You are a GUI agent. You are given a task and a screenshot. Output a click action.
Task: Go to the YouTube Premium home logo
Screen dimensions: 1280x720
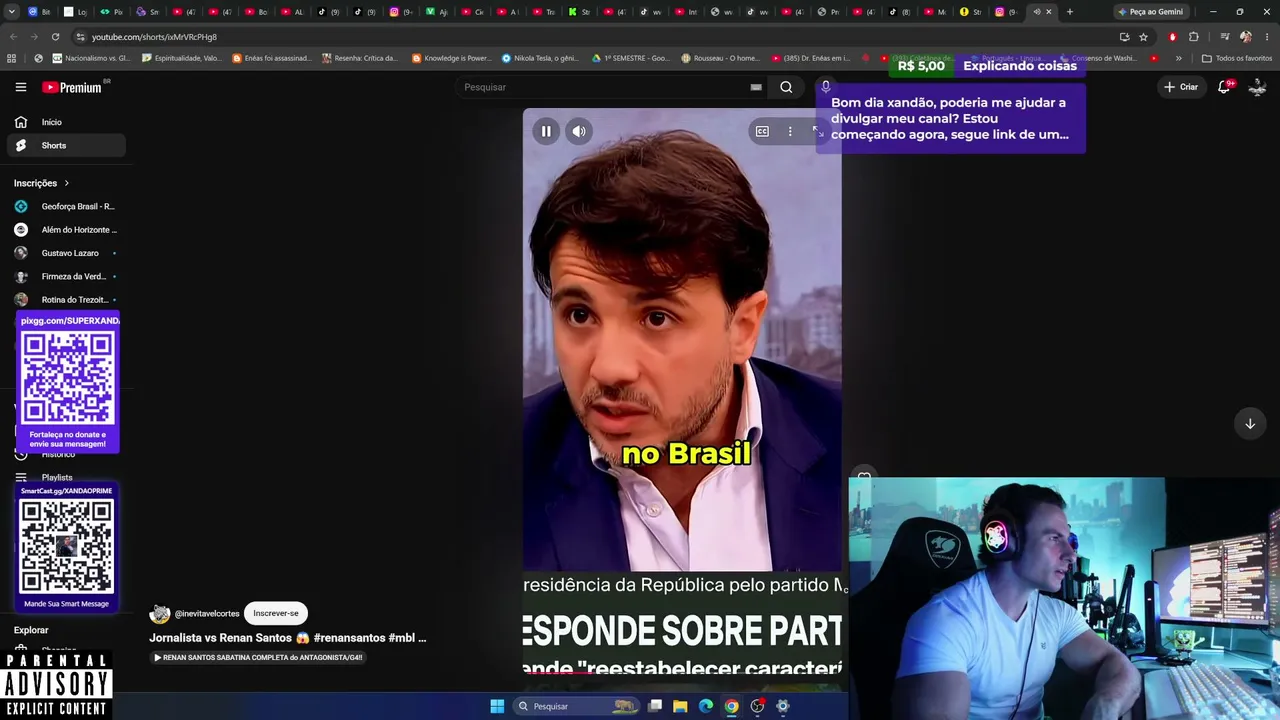coord(72,87)
